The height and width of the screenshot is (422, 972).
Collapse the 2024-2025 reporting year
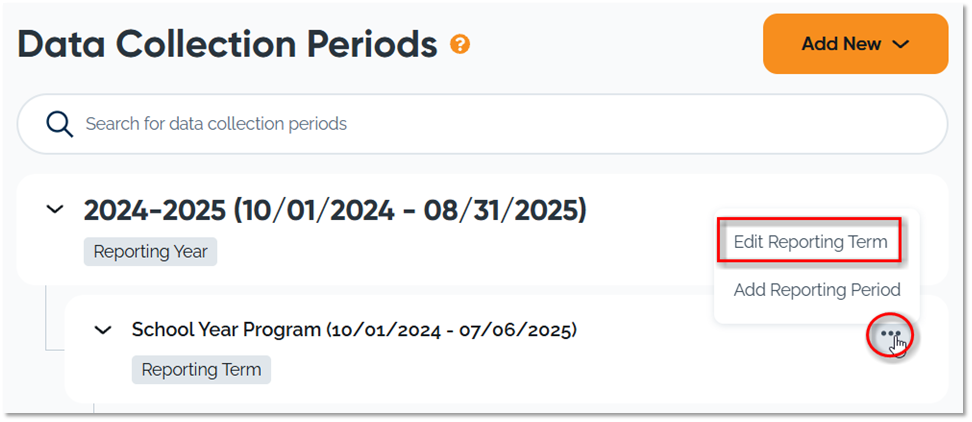[56, 210]
